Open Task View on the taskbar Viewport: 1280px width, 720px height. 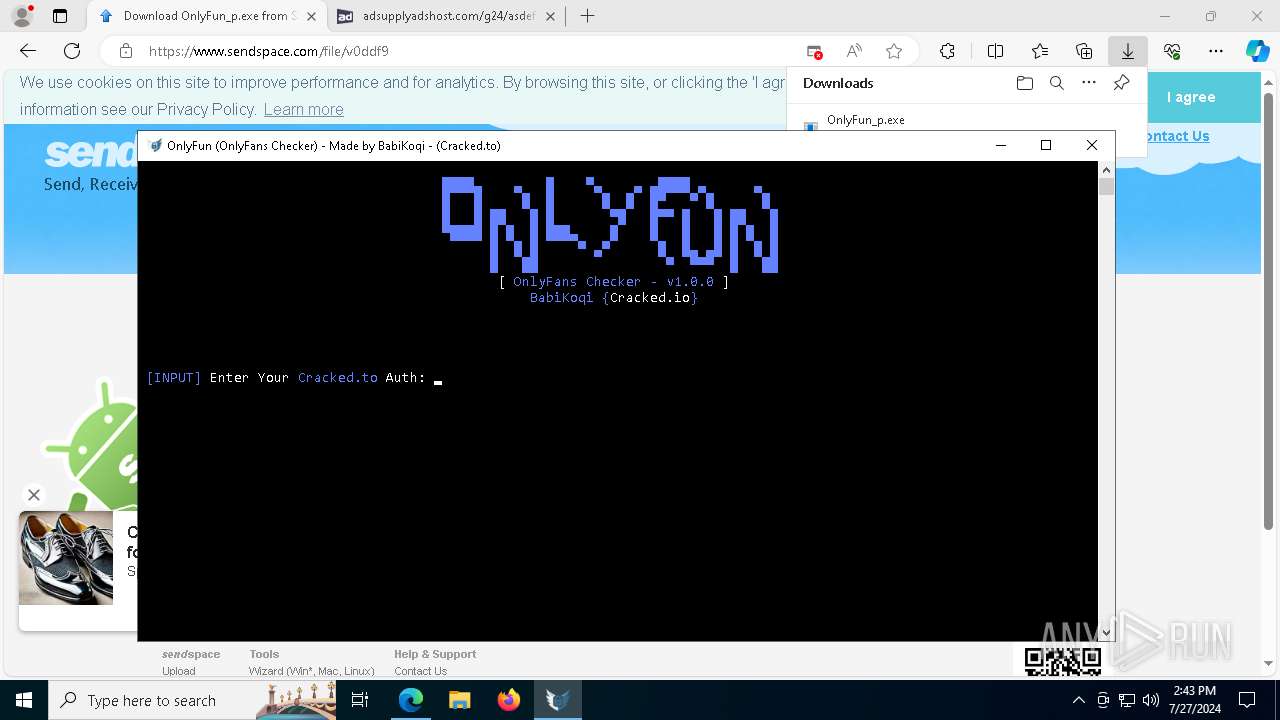(x=360, y=700)
